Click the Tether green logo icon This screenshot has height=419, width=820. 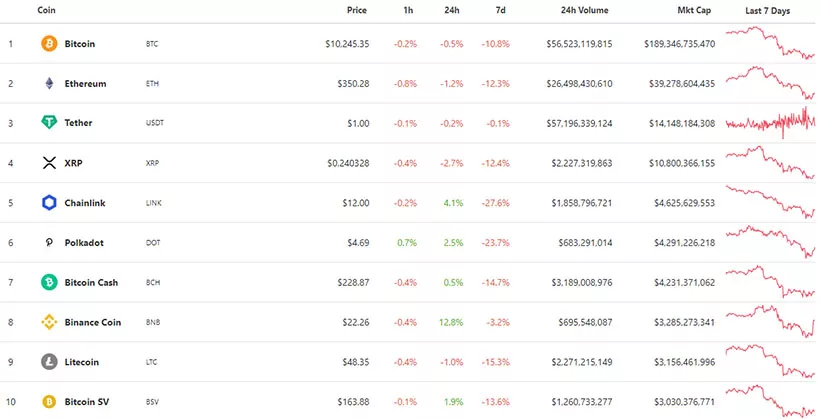point(48,123)
